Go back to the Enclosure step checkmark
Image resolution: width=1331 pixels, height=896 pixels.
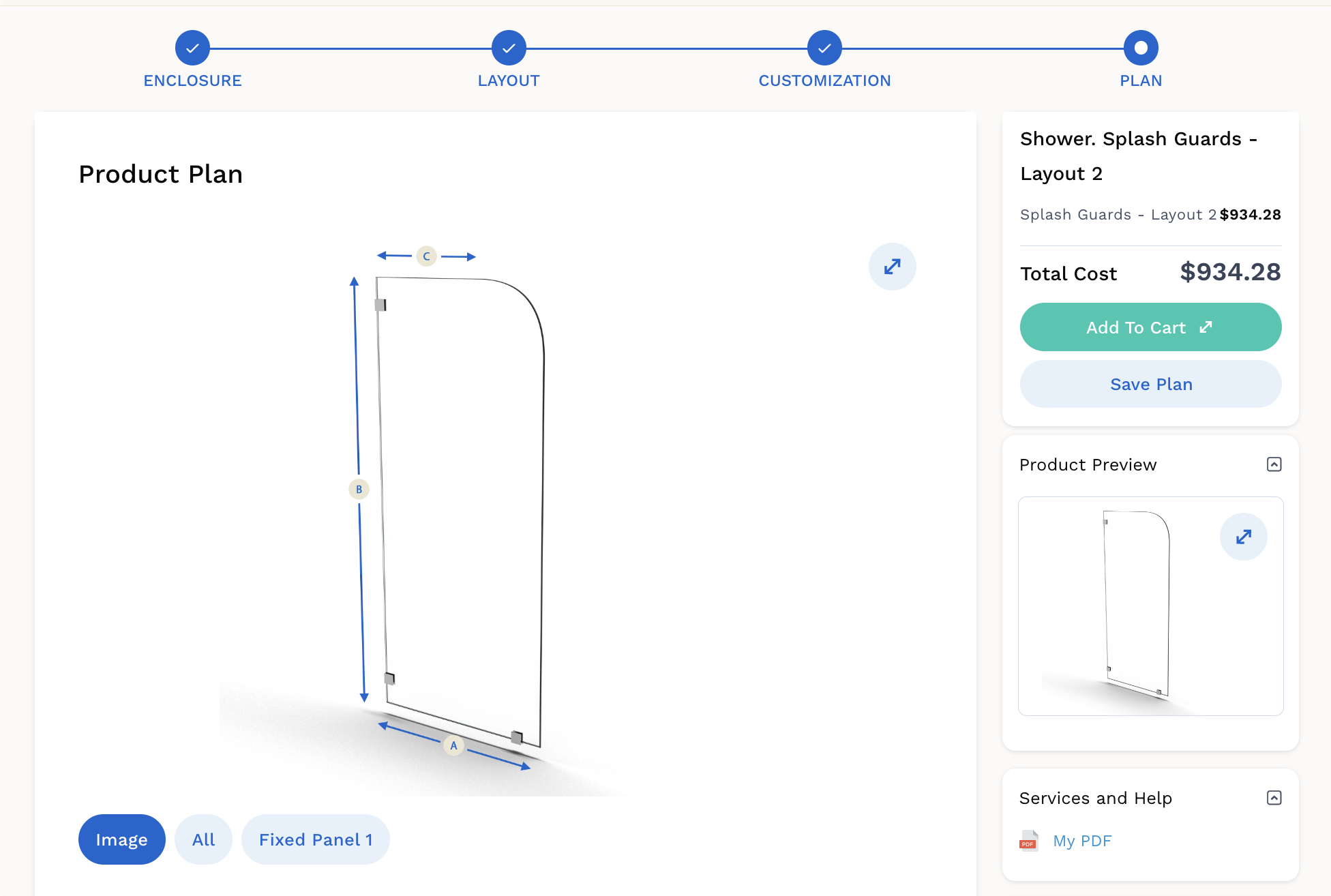pyautogui.click(x=192, y=48)
